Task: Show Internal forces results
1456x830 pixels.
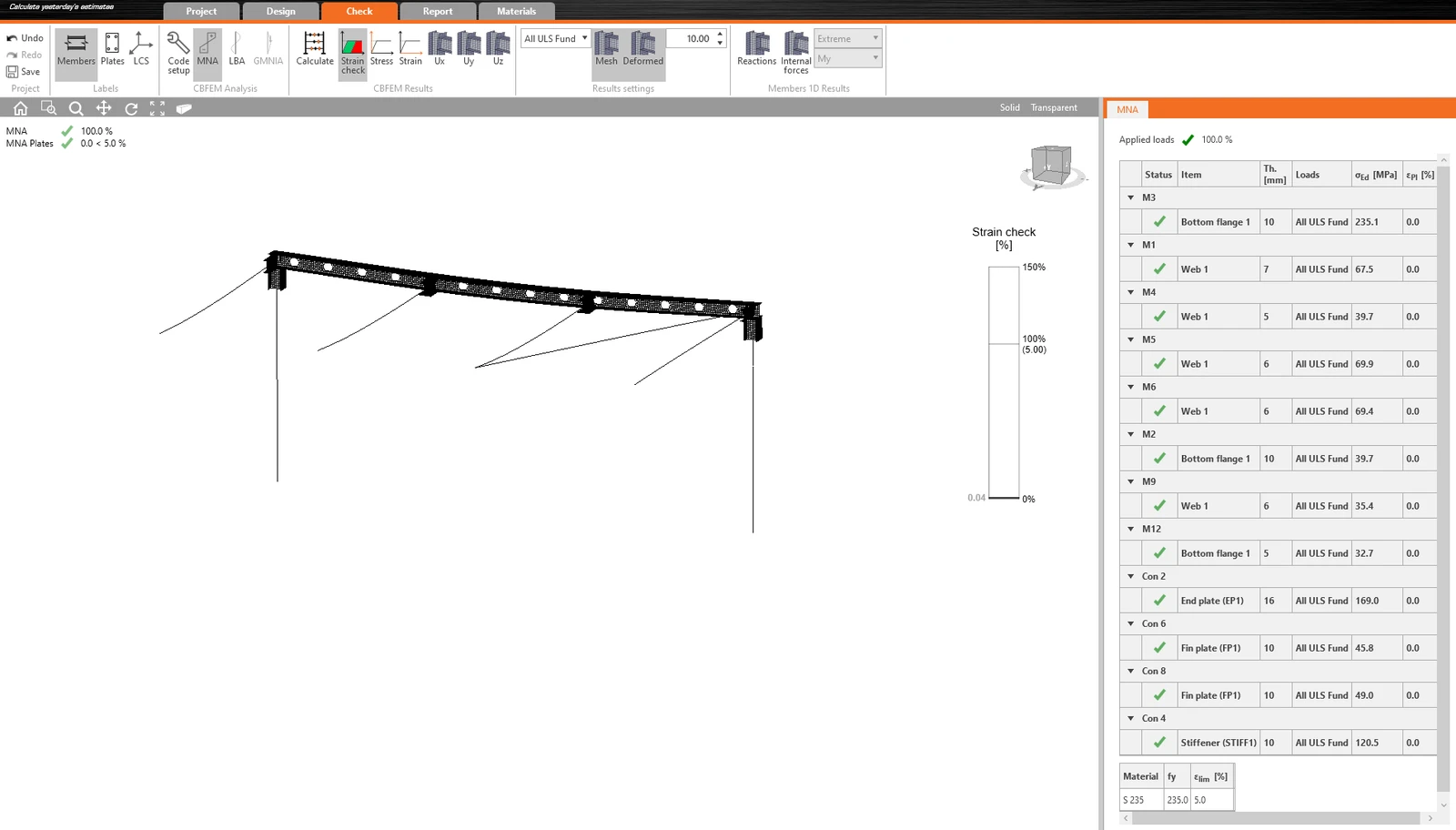Action: point(796,53)
